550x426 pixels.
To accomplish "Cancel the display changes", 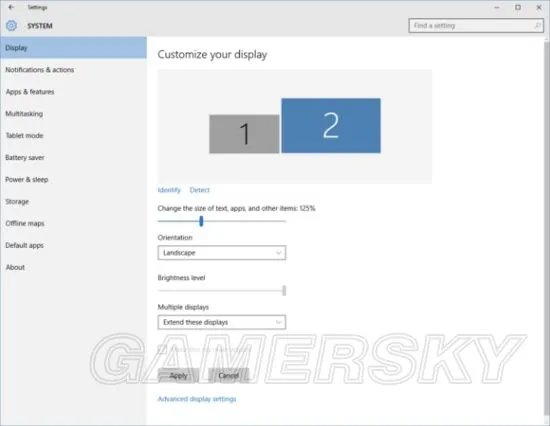I will click(x=228, y=375).
